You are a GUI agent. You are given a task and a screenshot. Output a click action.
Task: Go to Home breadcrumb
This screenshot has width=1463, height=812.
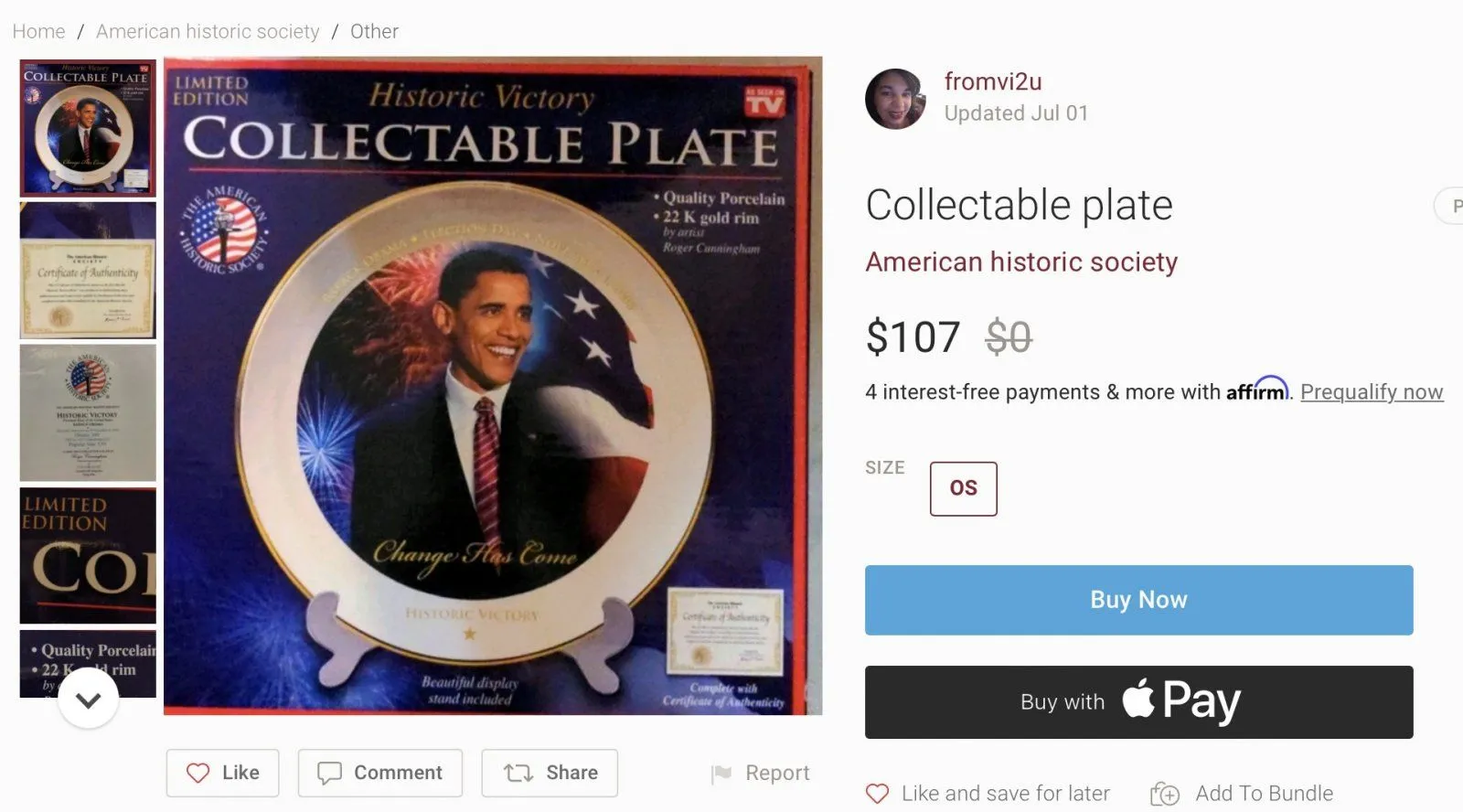tap(38, 31)
